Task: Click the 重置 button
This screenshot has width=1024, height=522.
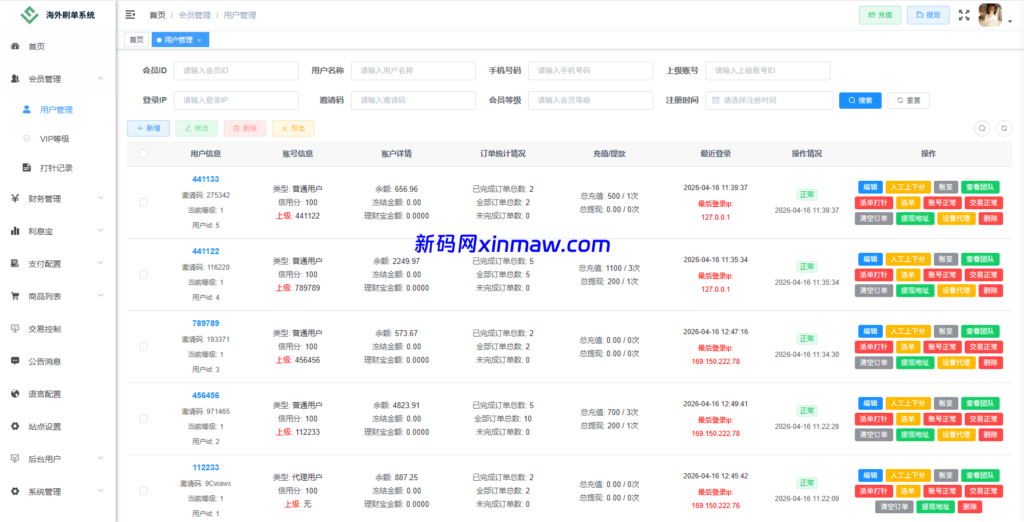Action: [908, 101]
